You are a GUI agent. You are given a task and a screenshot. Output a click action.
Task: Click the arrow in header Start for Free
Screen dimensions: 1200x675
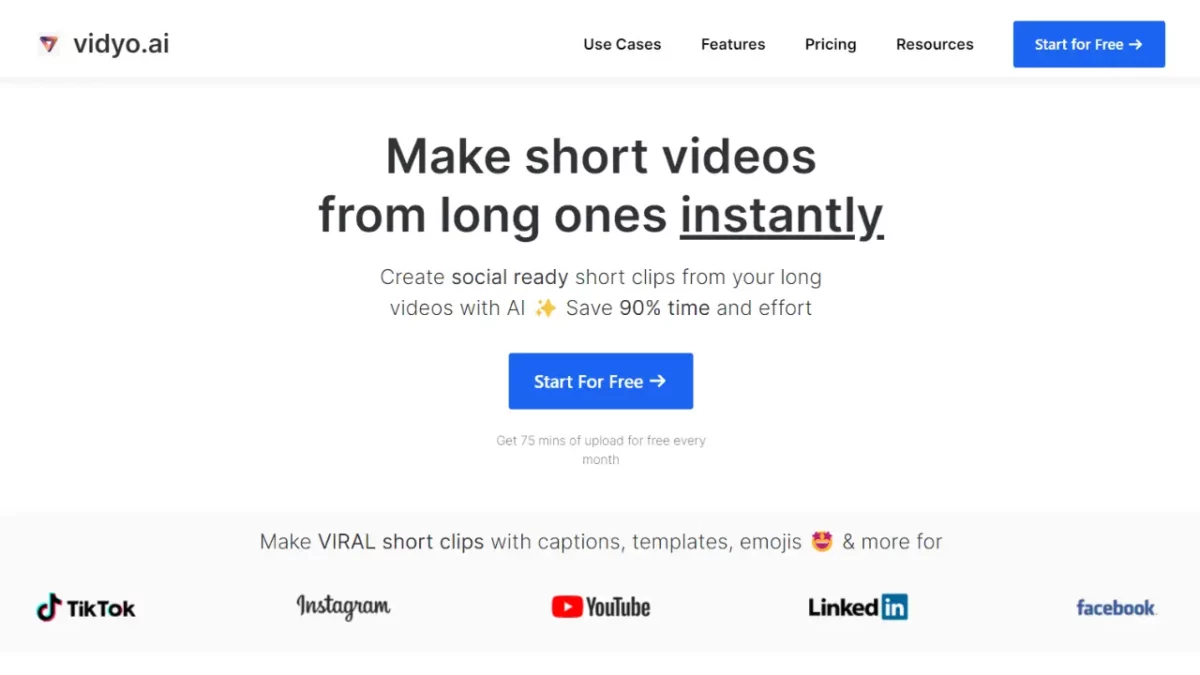(x=1135, y=44)
